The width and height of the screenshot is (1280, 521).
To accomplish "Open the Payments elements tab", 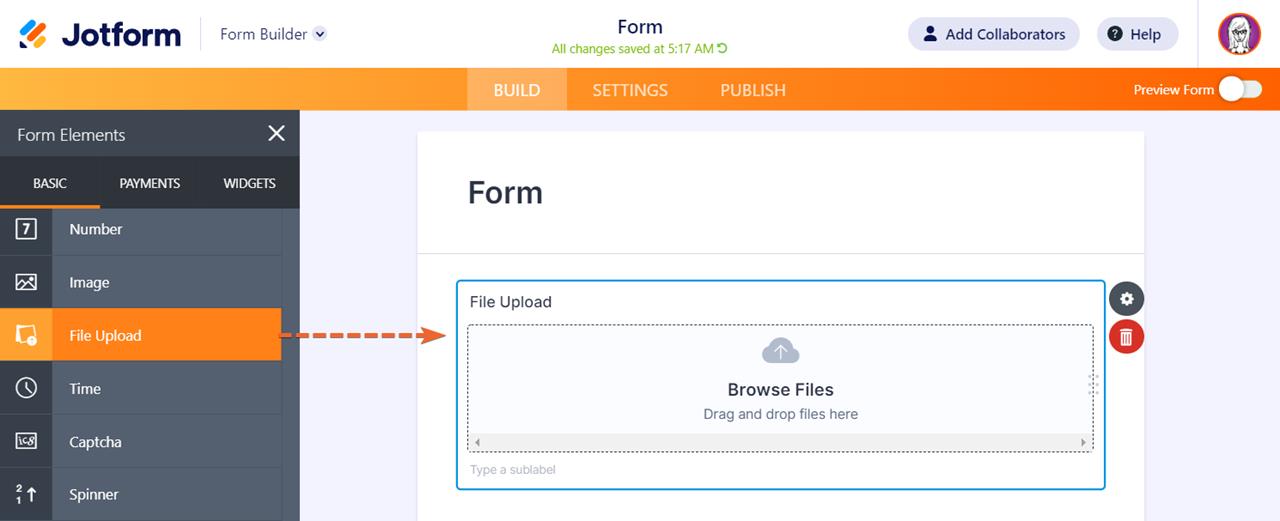I will coord(150,183).
